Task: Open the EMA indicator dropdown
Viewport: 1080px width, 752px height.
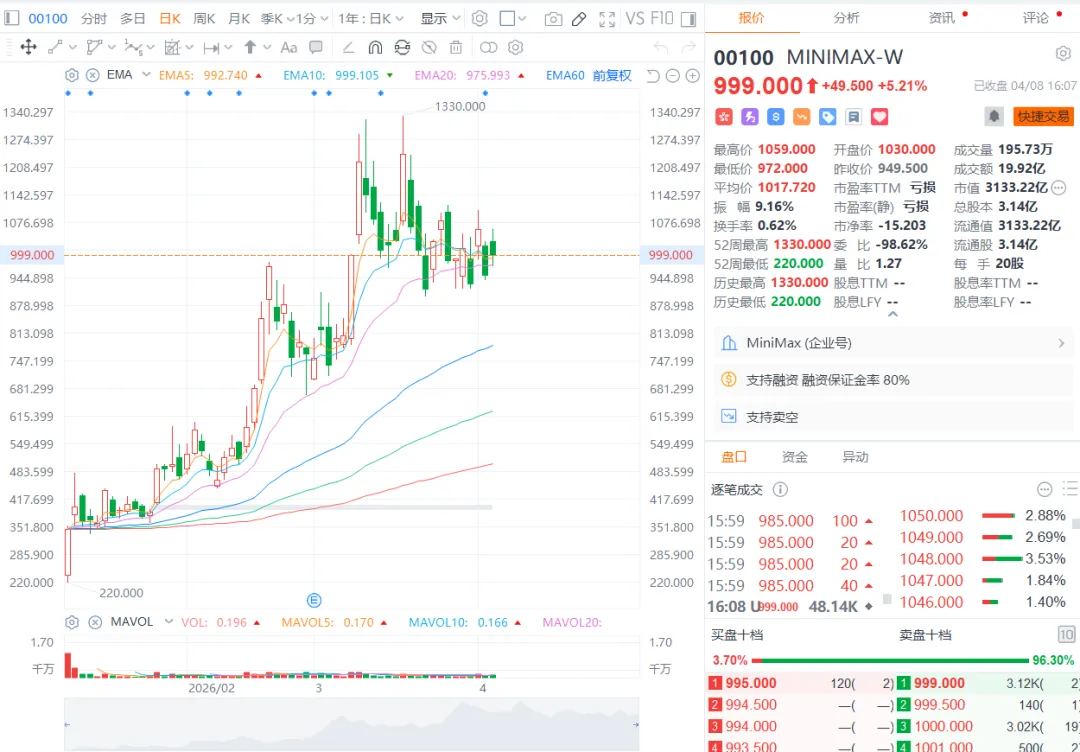Action: pos(146,75)
